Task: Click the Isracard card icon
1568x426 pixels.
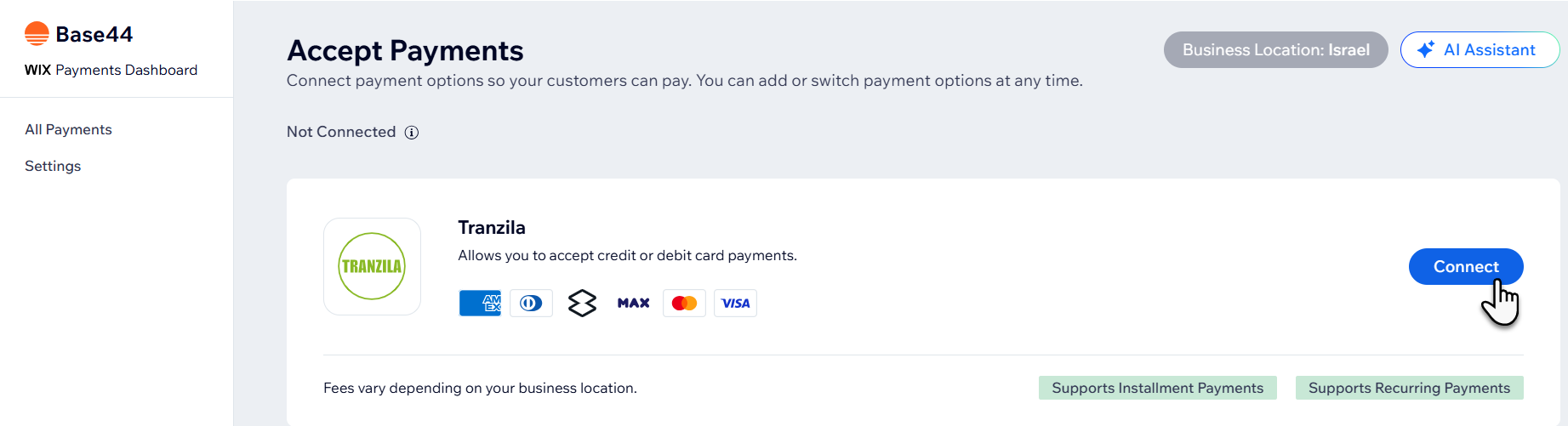Action: coord(582,303)
